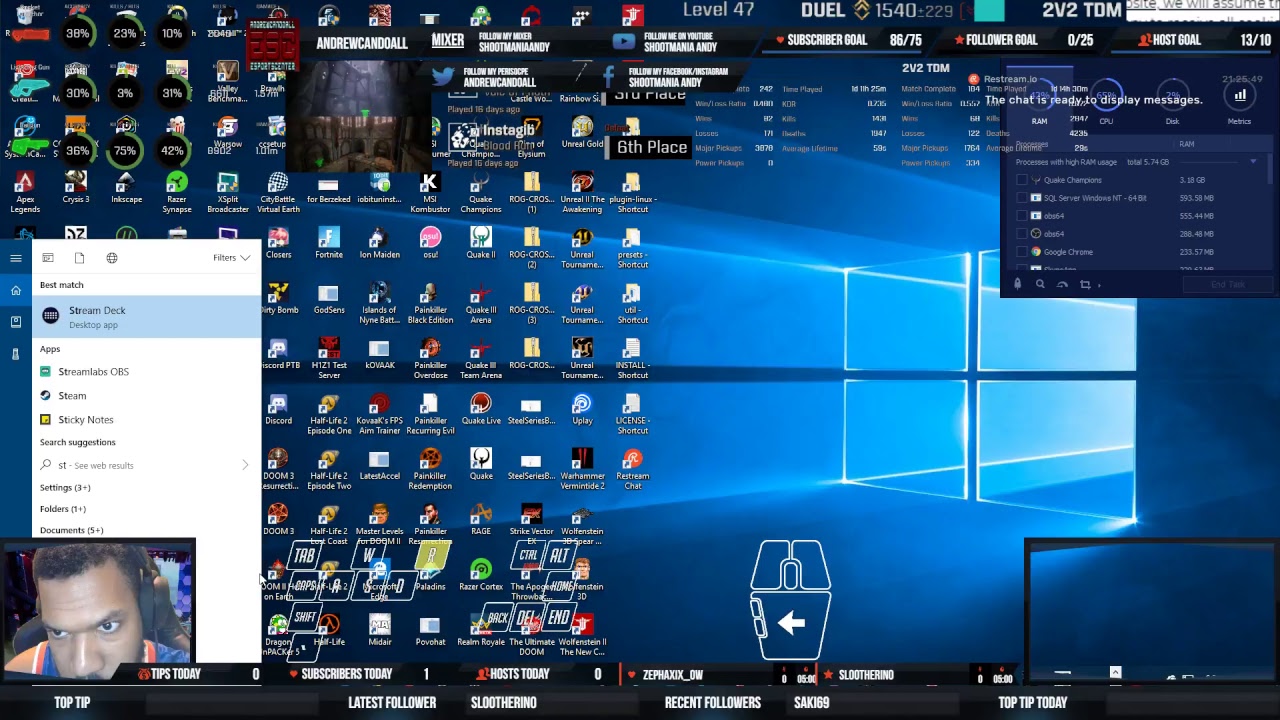Image resolution: width=1280 pixels, height=720 pixels.
Task: Click the Fortnite desktop shortcut
Action: click(x=329, y=243)
